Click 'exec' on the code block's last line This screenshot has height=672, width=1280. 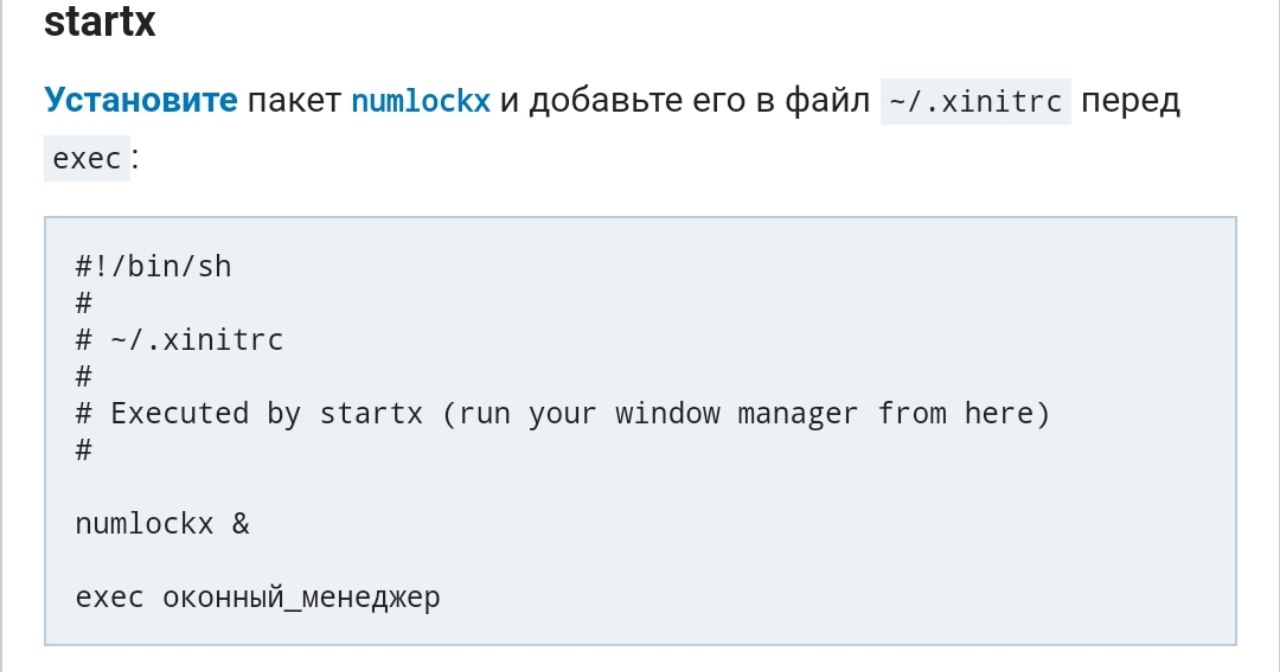tap(110, 598)
